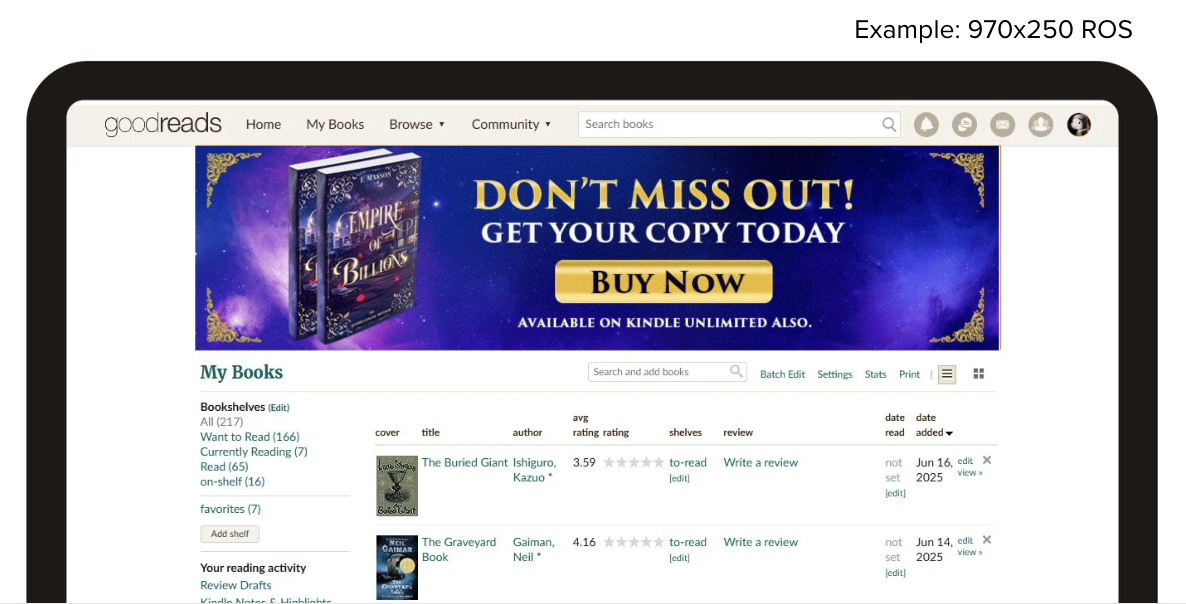The width and height of the screenshot is (1186, 604).
Task: Switch to cover grid view
Action: (x=979, y=374)
